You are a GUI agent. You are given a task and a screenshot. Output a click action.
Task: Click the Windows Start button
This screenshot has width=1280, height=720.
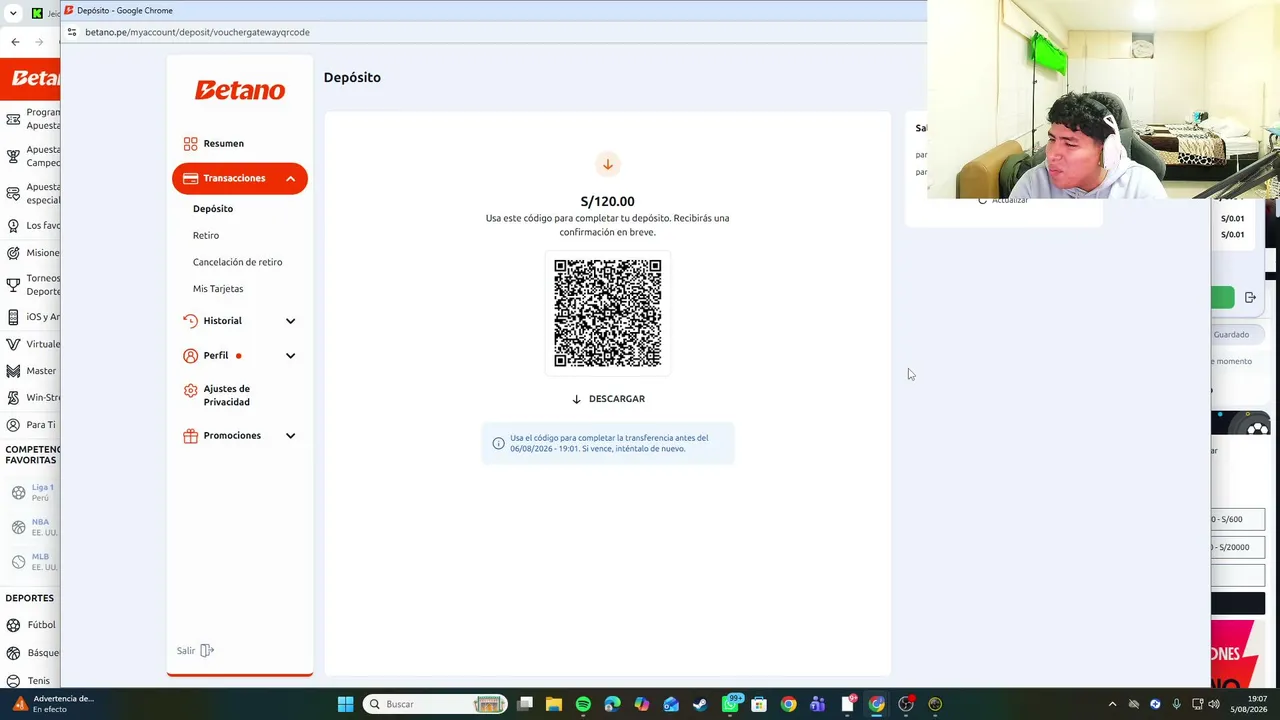tap(345, 704)
